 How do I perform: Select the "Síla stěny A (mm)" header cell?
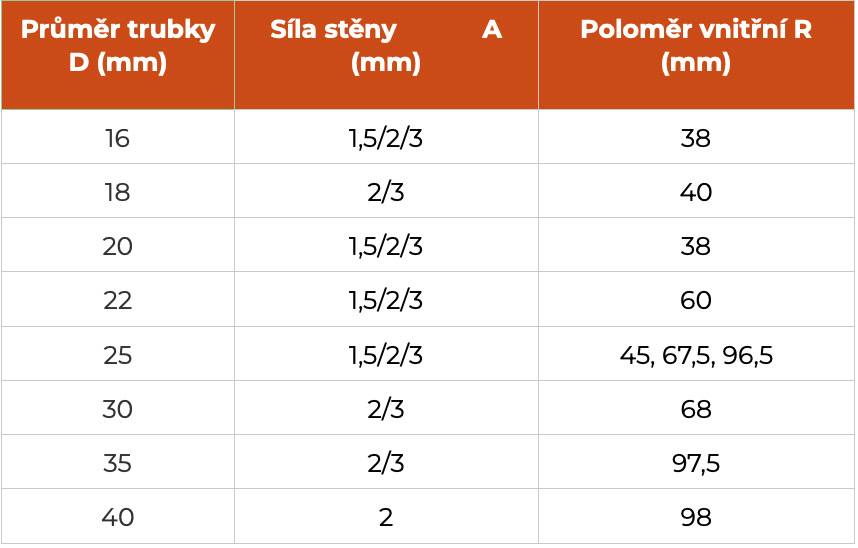[x=386, y=47]
